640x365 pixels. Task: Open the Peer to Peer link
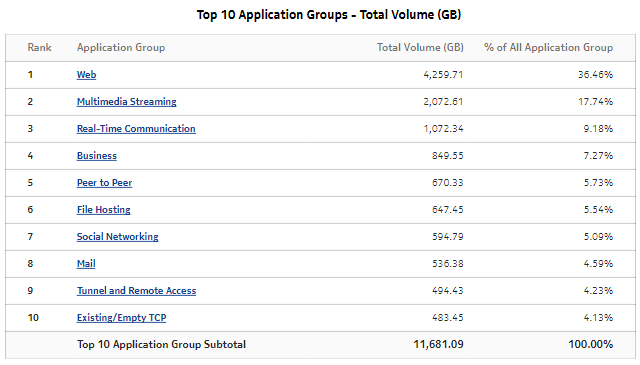click(x=104, y=182)
